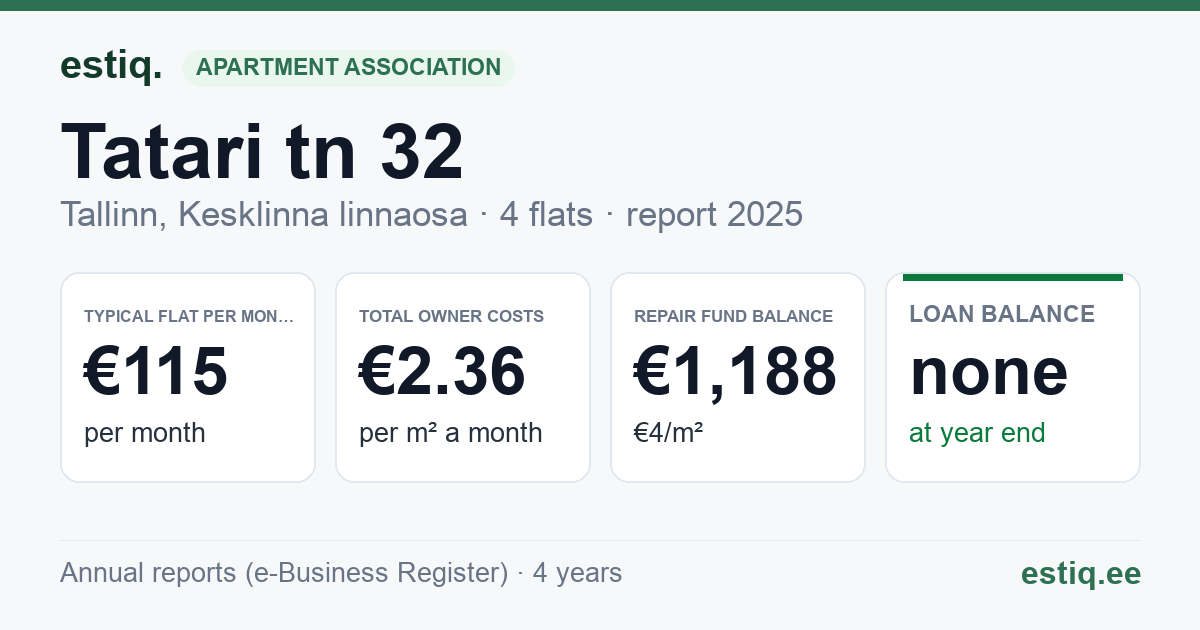
Task: Click the LOAN BALANCE label
Action: [1002, 314]
